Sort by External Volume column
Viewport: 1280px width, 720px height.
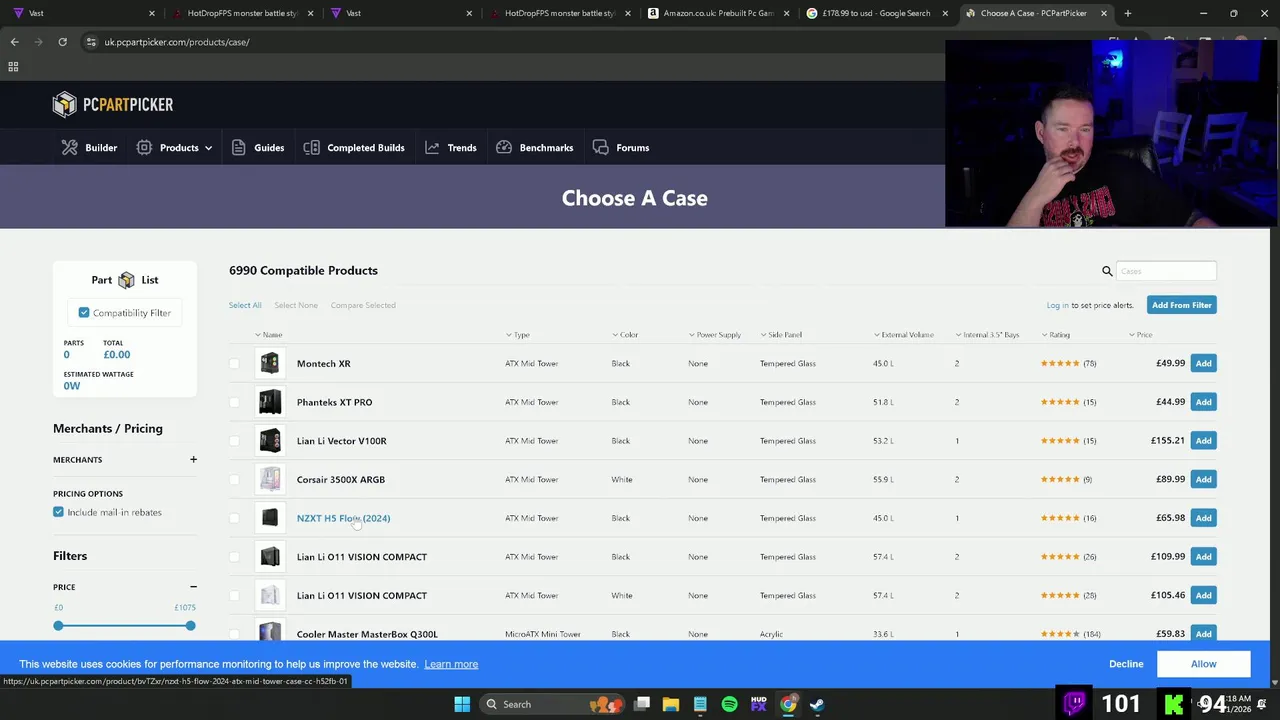click(x=904, y=335)
